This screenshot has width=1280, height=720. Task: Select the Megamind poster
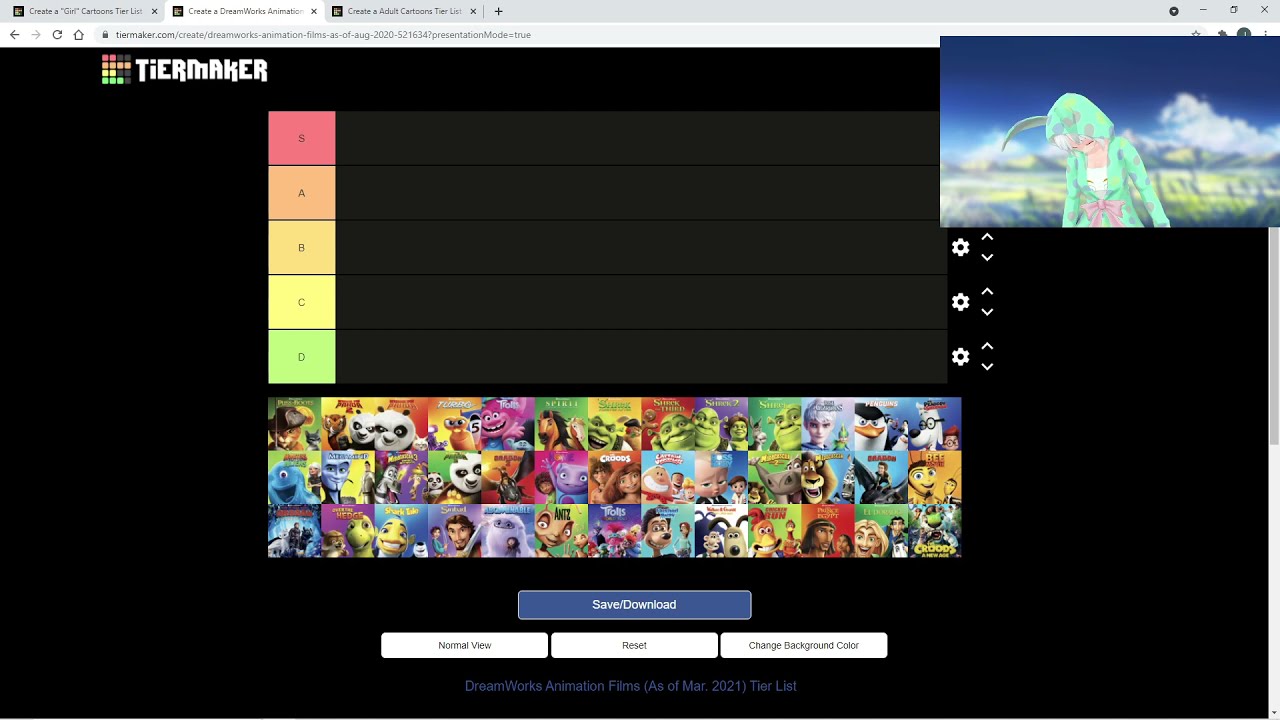click(x=348, y=477)
